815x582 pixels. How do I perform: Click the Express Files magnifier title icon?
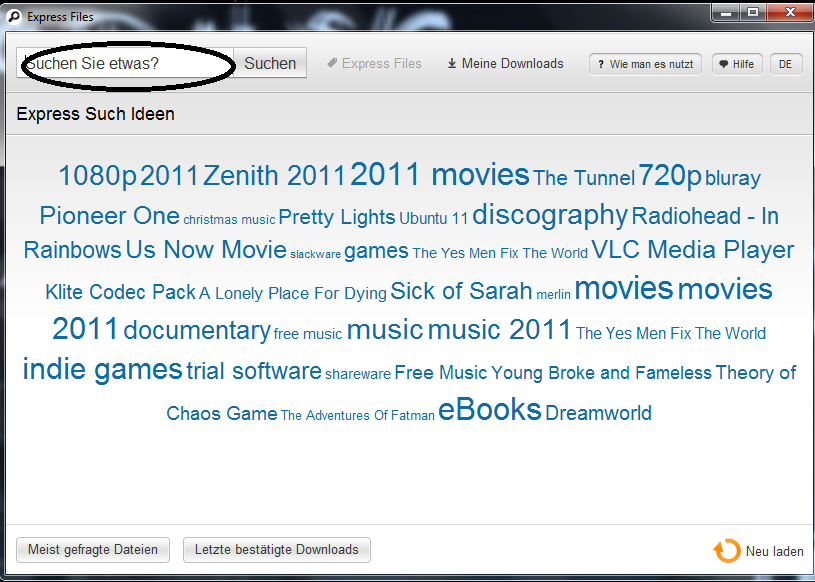[x=14, y=17]
